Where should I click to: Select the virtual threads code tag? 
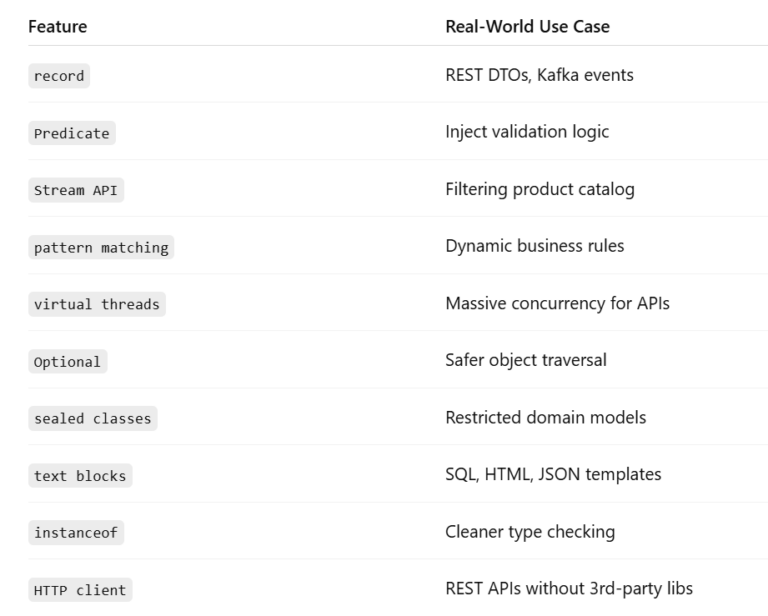point(96,304)
